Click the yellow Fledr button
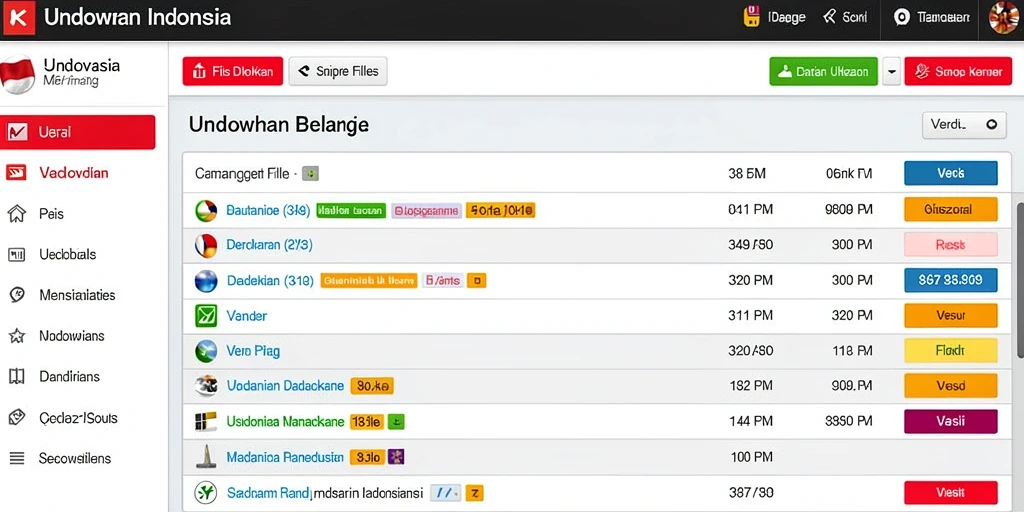1024x512 pixels. [x=951, y=351]
